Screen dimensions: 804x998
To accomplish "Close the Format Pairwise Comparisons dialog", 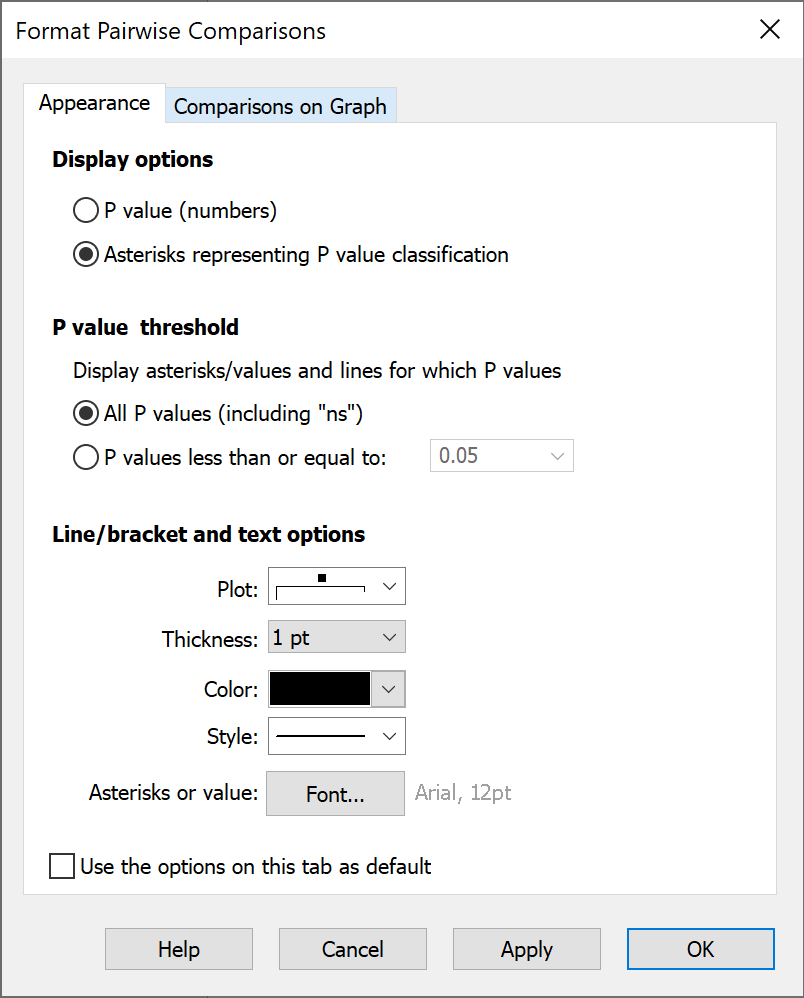I will pos(769,29).
